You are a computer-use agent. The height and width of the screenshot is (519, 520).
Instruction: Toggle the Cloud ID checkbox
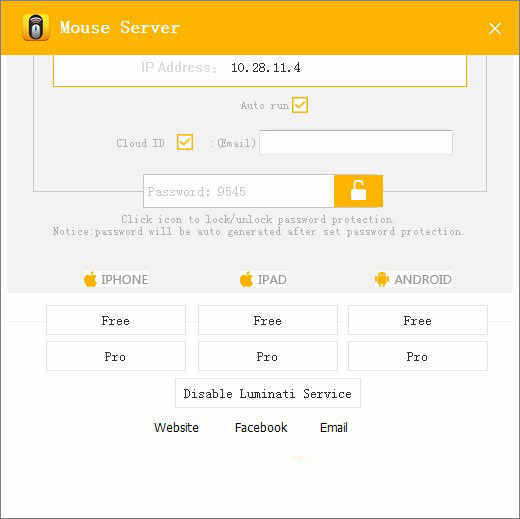pyautogui.click(x=185, y=142)
